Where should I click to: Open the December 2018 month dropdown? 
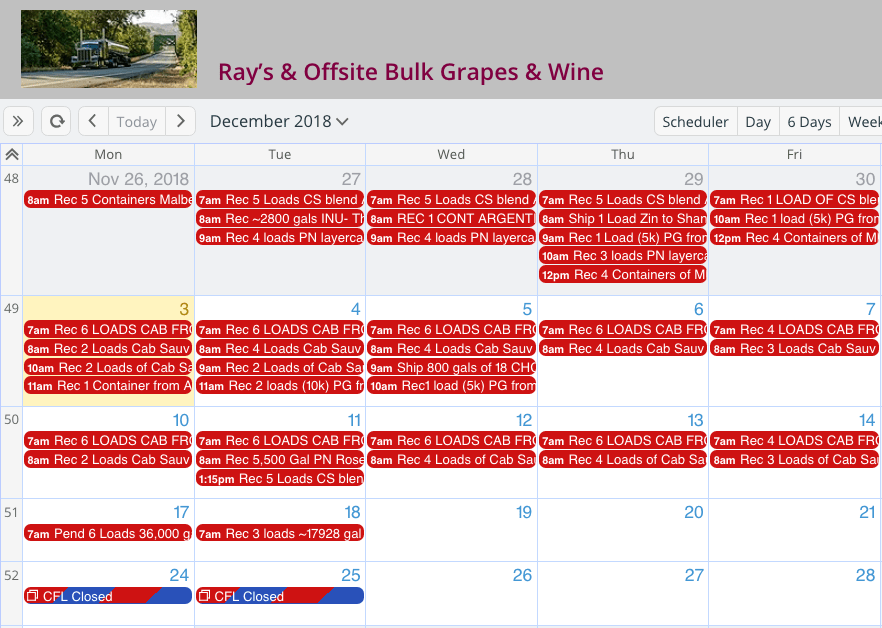click(x=276, y=121)
